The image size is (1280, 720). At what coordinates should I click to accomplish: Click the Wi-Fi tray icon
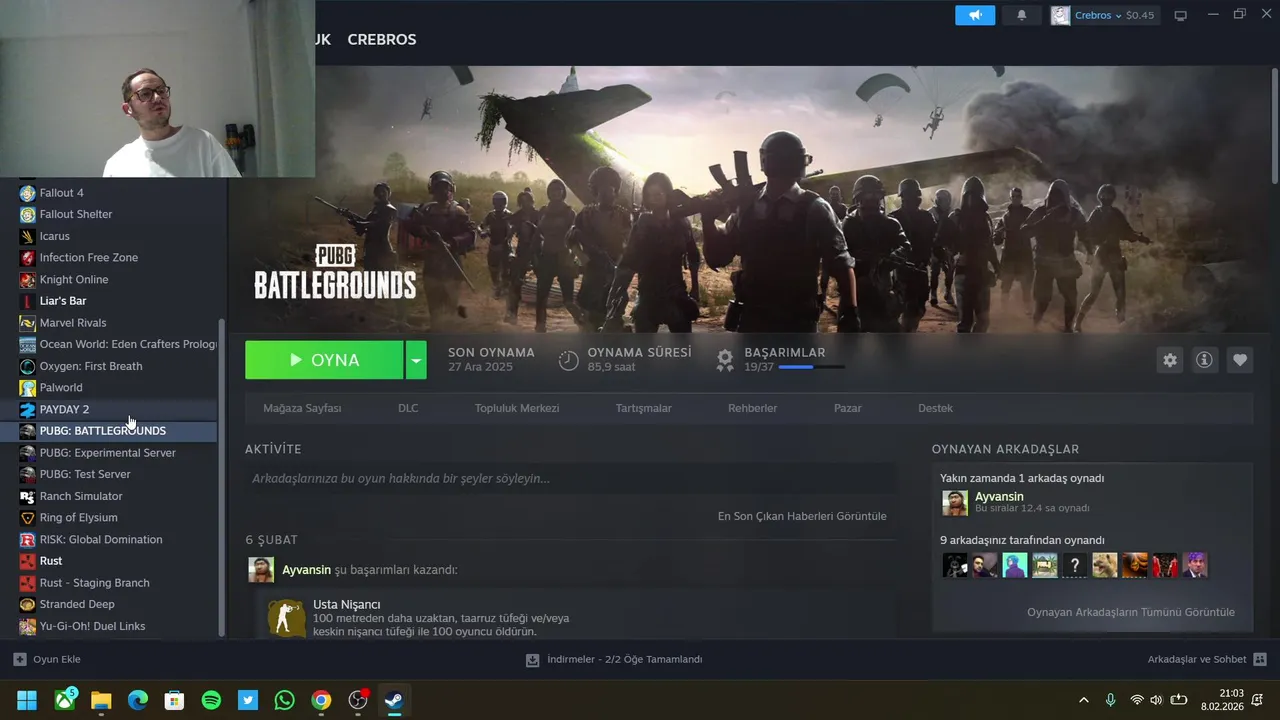[1137, 700]
